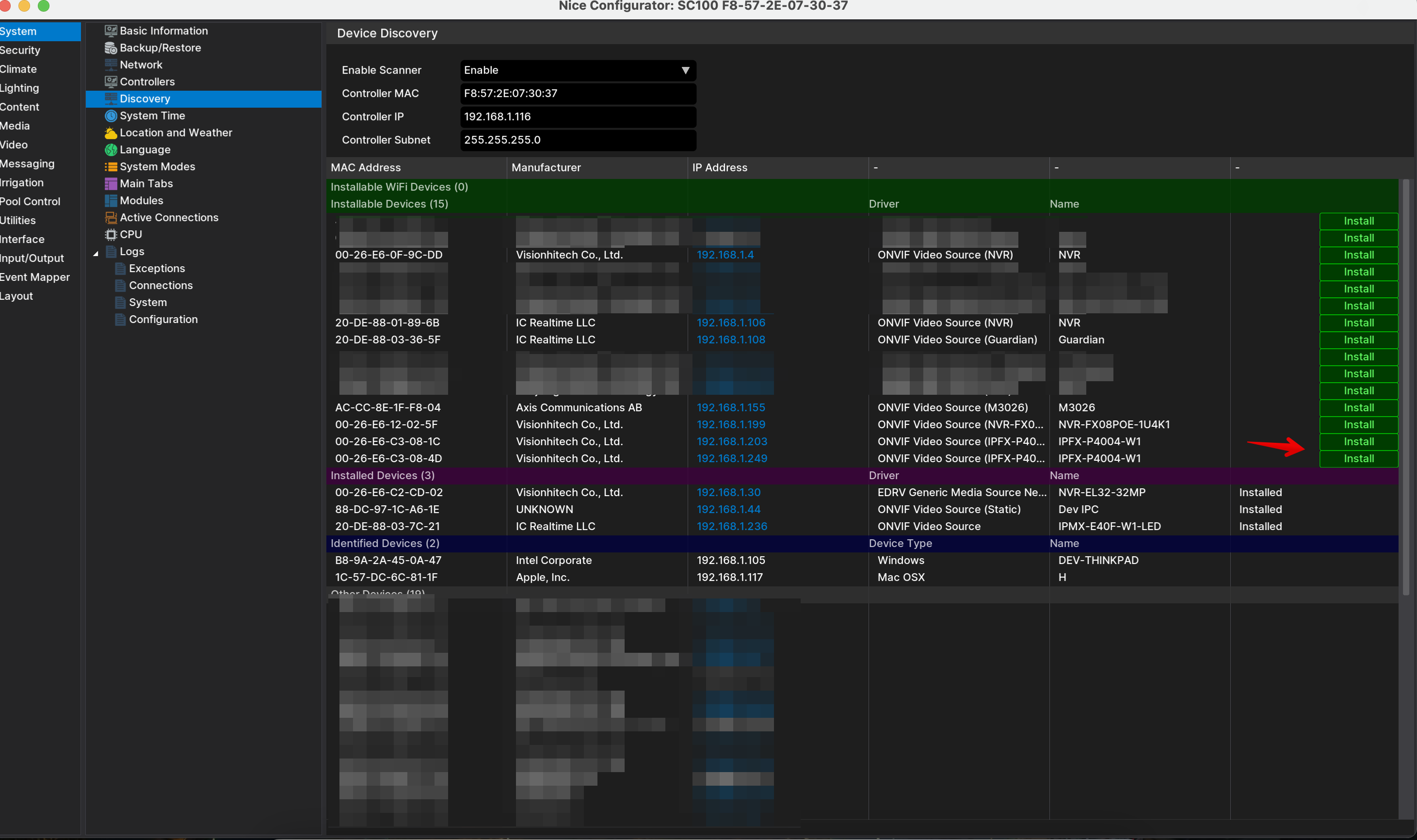Screen dimensions: 1417x840
Task: Click the Language globe icon
Action: pyautogui.click(x=111, y=149)
